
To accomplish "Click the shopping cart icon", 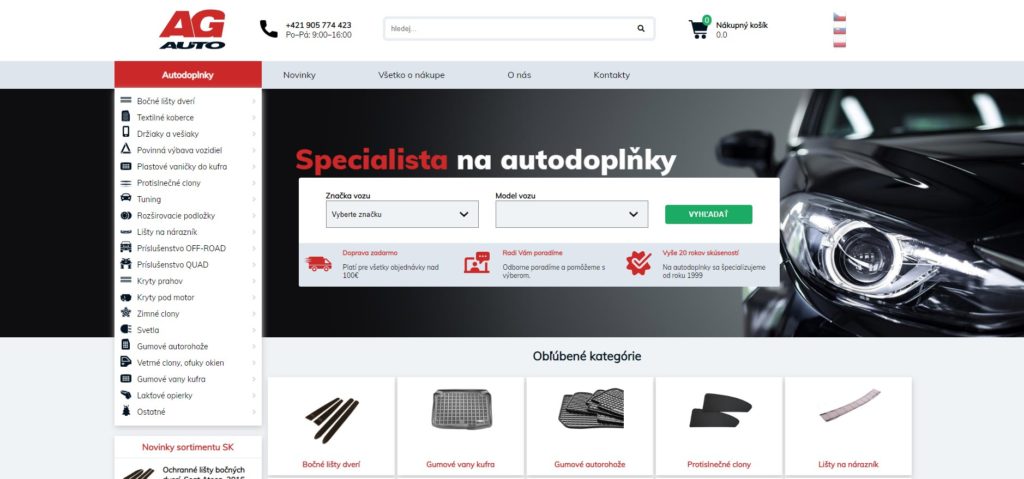I will (x=698, y=29).
